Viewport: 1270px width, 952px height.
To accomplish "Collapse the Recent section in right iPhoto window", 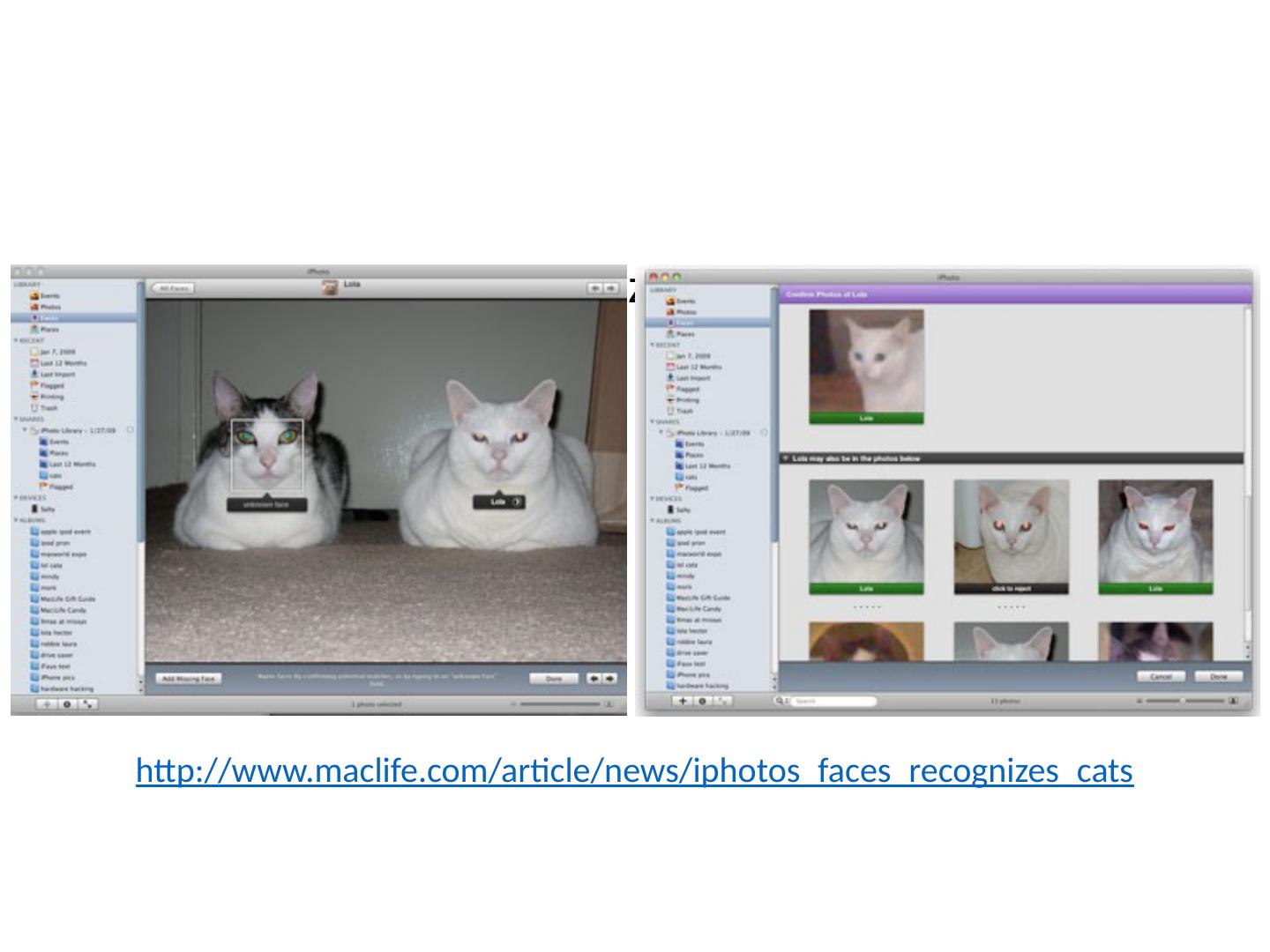I will click(x=652, y=345).
